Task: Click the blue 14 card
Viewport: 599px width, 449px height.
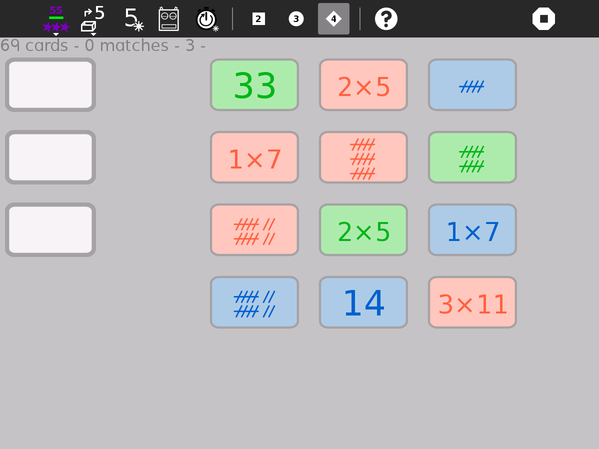Action: point(363,303)
